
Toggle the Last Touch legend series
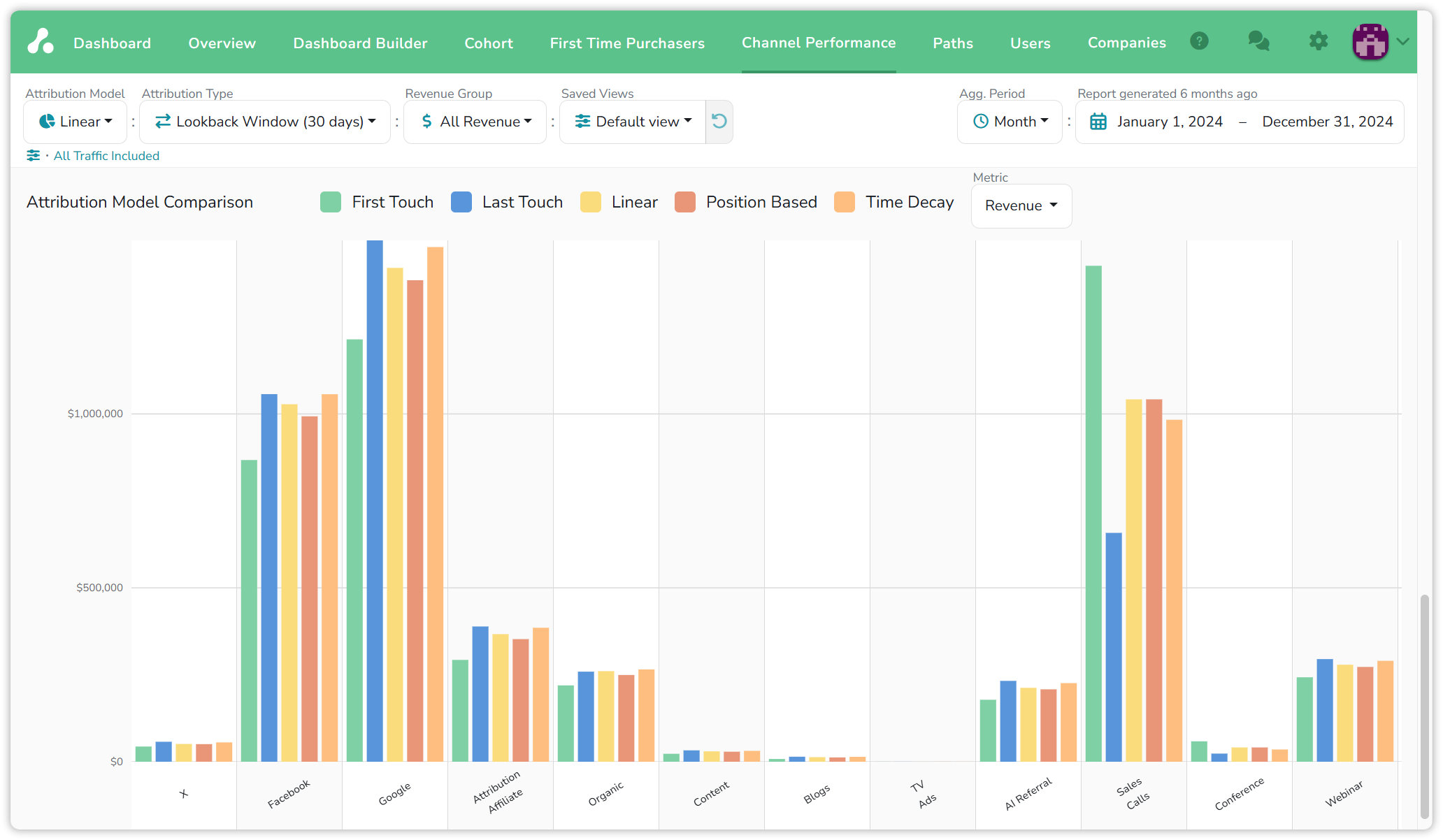pos(507,202)
